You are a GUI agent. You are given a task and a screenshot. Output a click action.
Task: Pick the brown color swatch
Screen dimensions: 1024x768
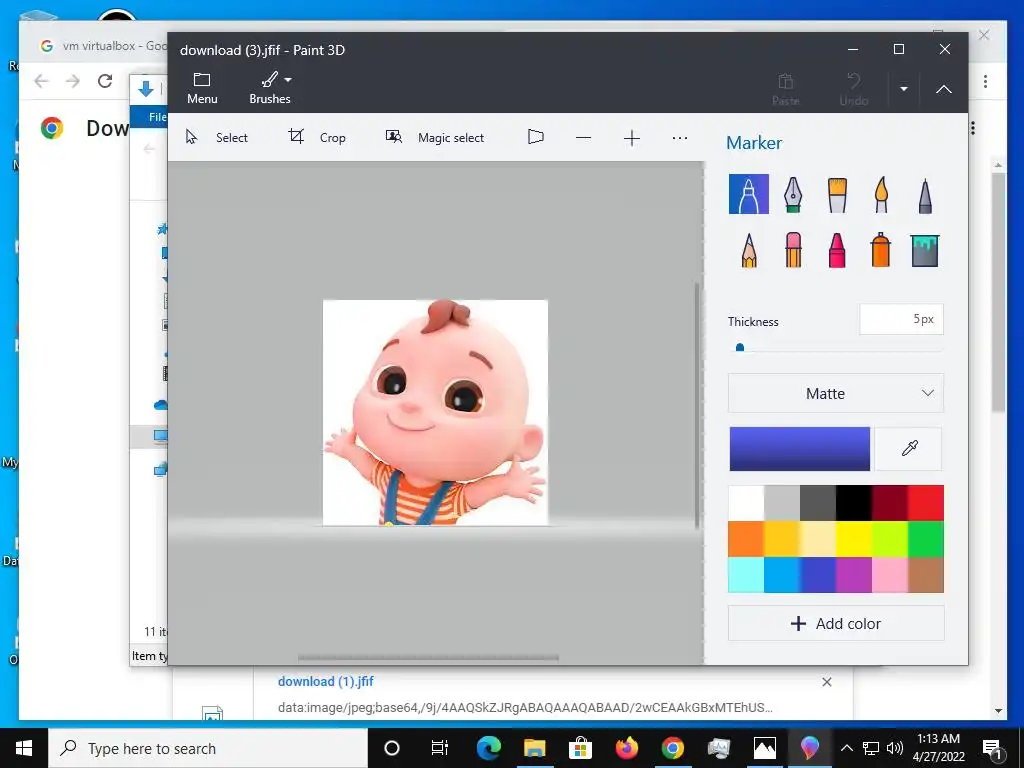pos(925,575)
